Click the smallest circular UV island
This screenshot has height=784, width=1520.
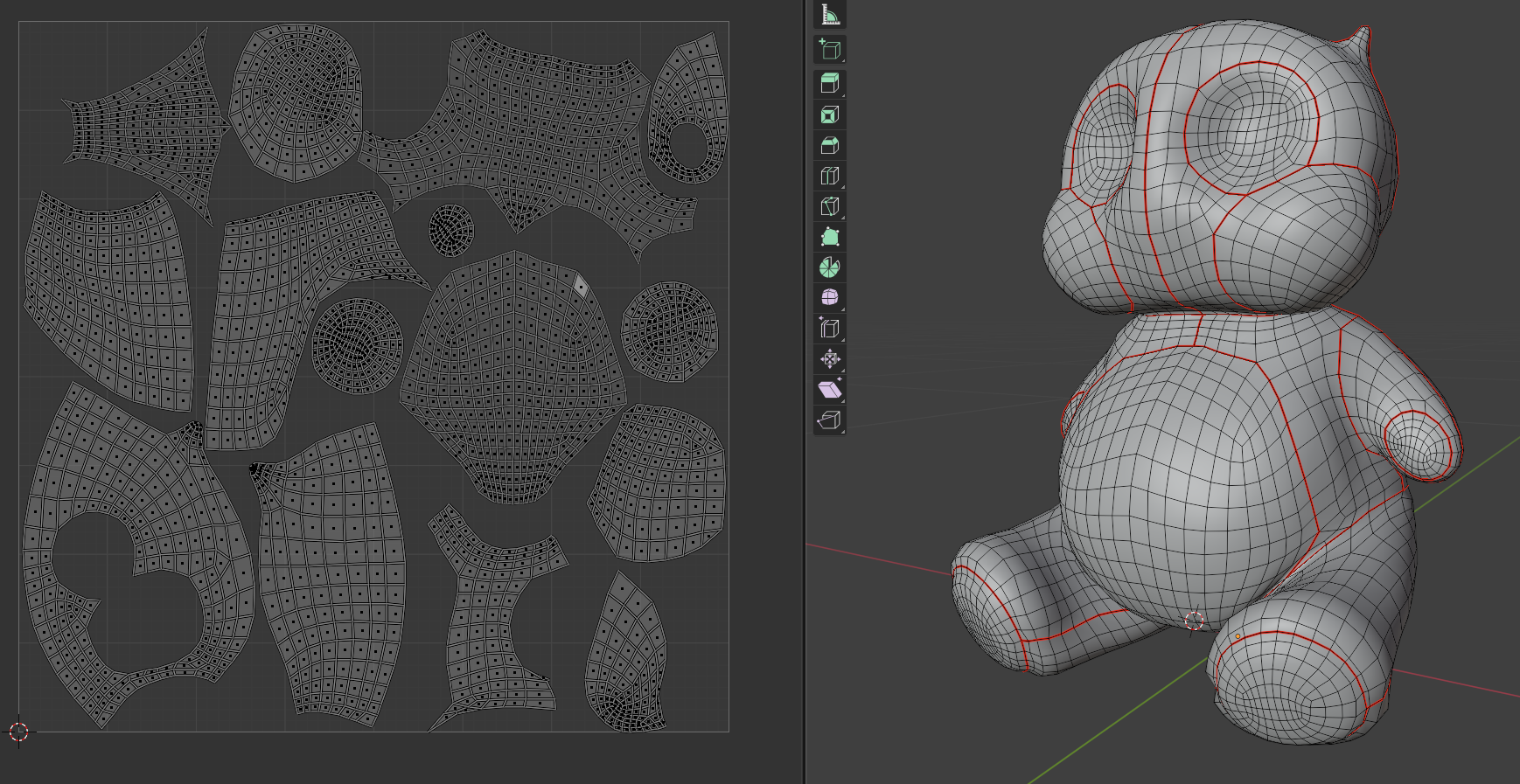[451, 230]
